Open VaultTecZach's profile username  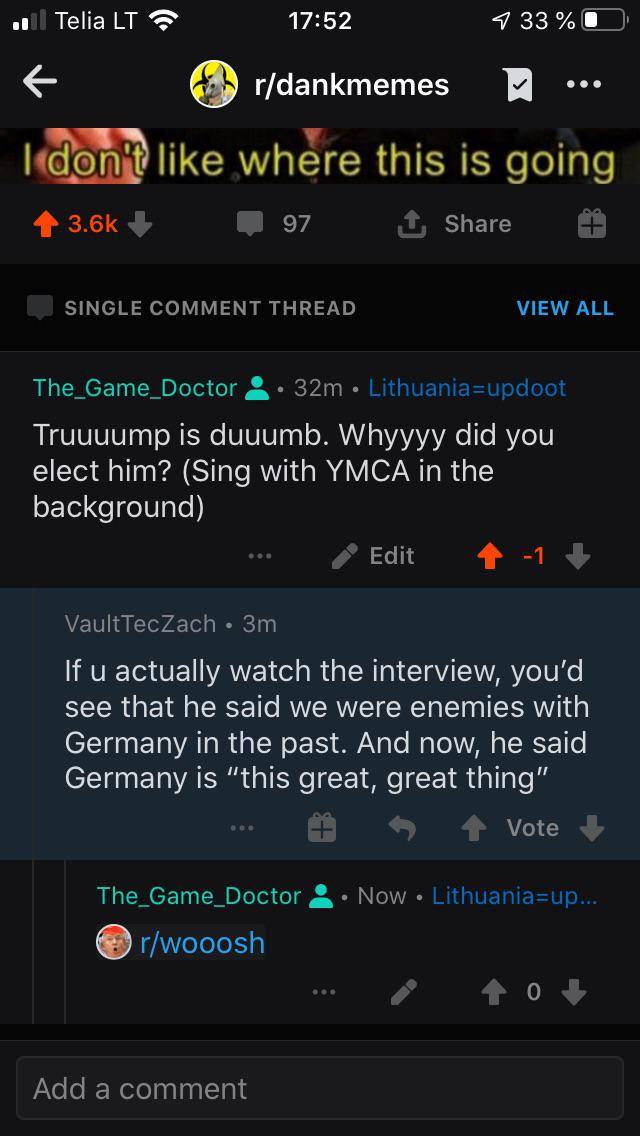tap(140, 623)
